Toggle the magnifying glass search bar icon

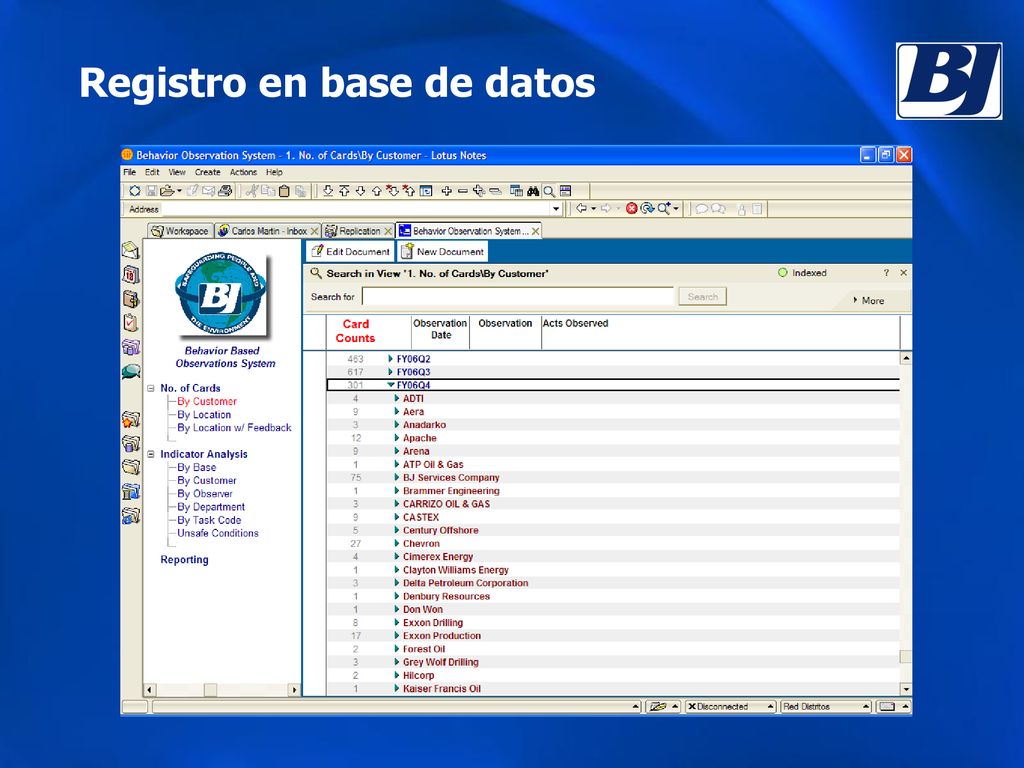(549, 191)
